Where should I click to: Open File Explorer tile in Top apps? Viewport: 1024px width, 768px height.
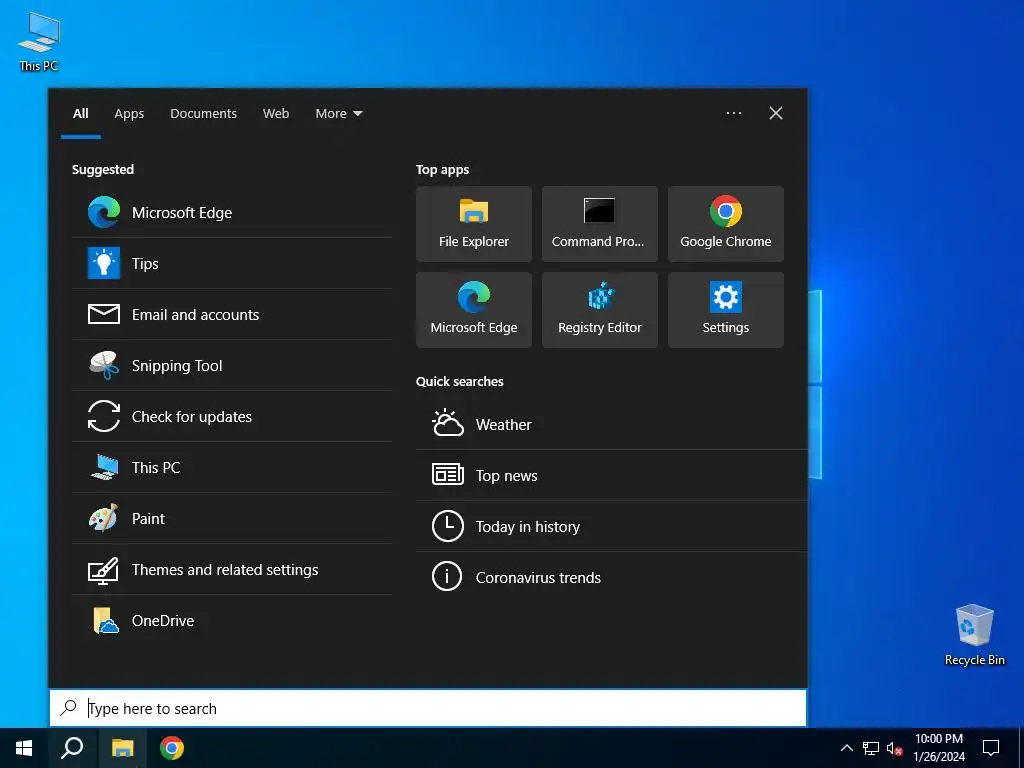point(473,224)
